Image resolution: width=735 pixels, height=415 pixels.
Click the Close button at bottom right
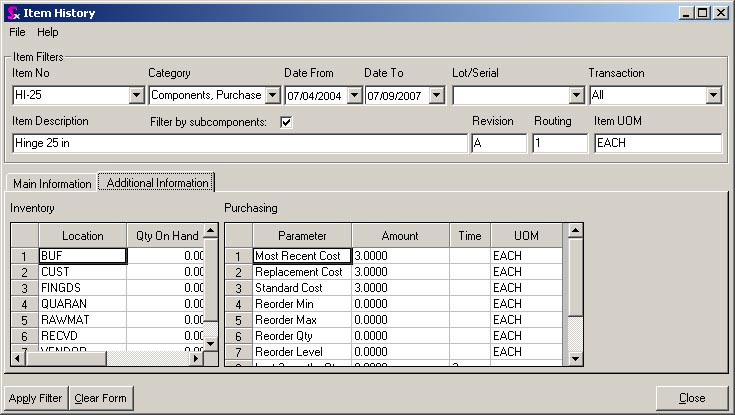(692, 398)
